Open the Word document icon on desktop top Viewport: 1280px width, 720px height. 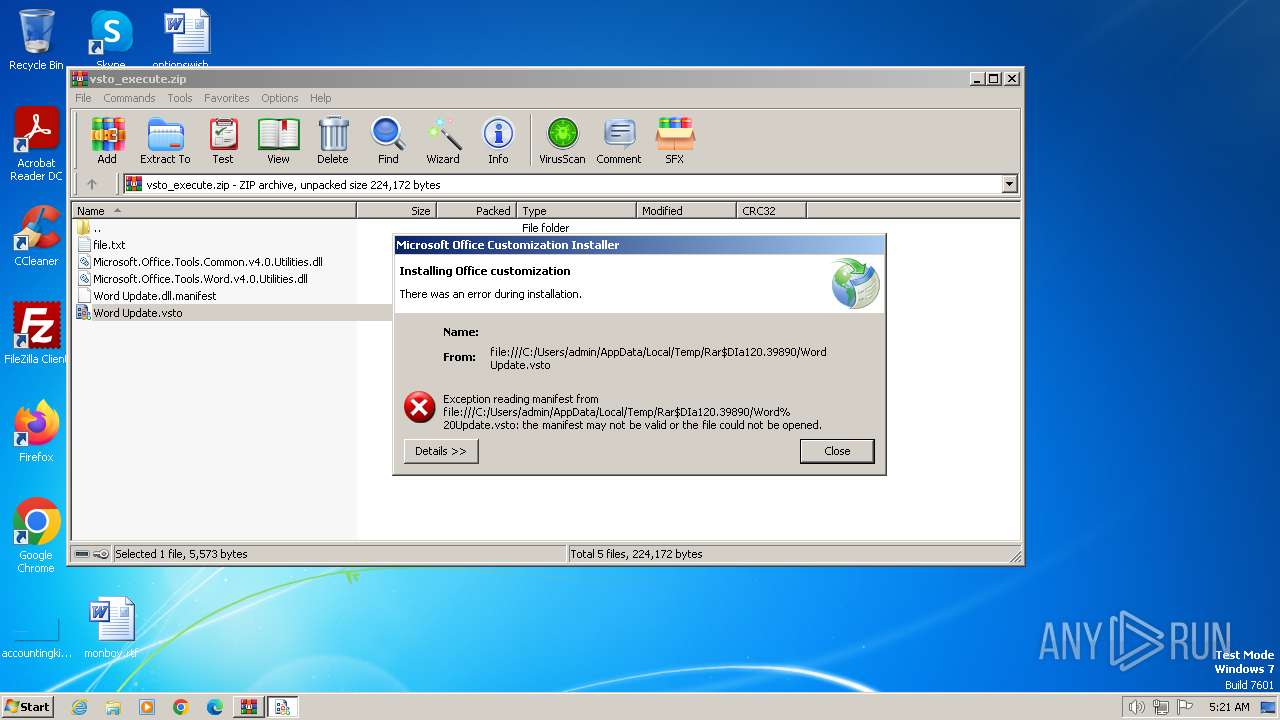pos(186,38)
